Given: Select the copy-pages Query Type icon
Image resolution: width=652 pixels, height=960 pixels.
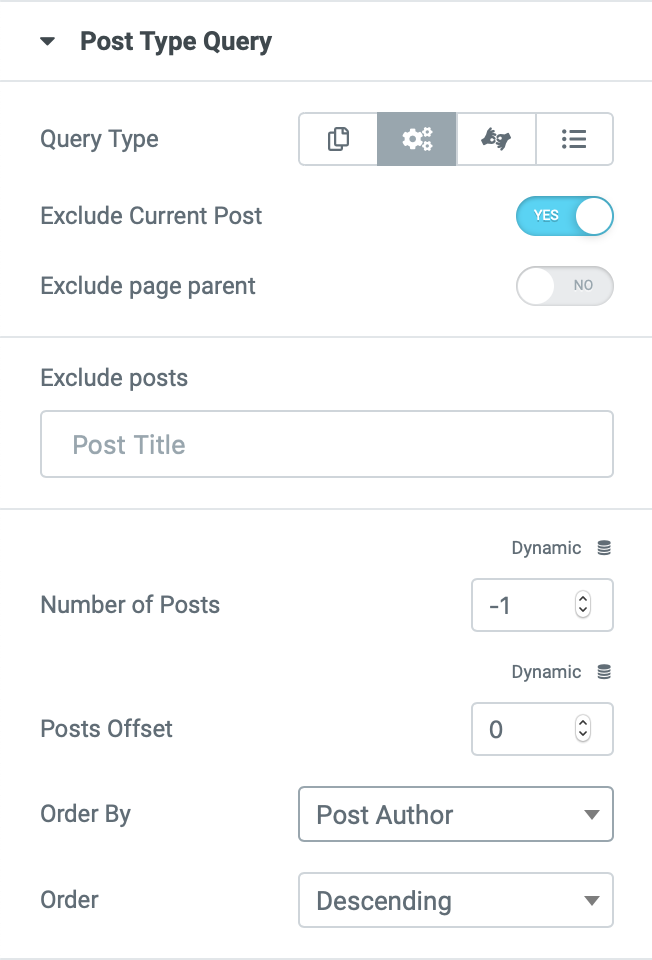Looking at the screenshot, I should click(338, 139).
